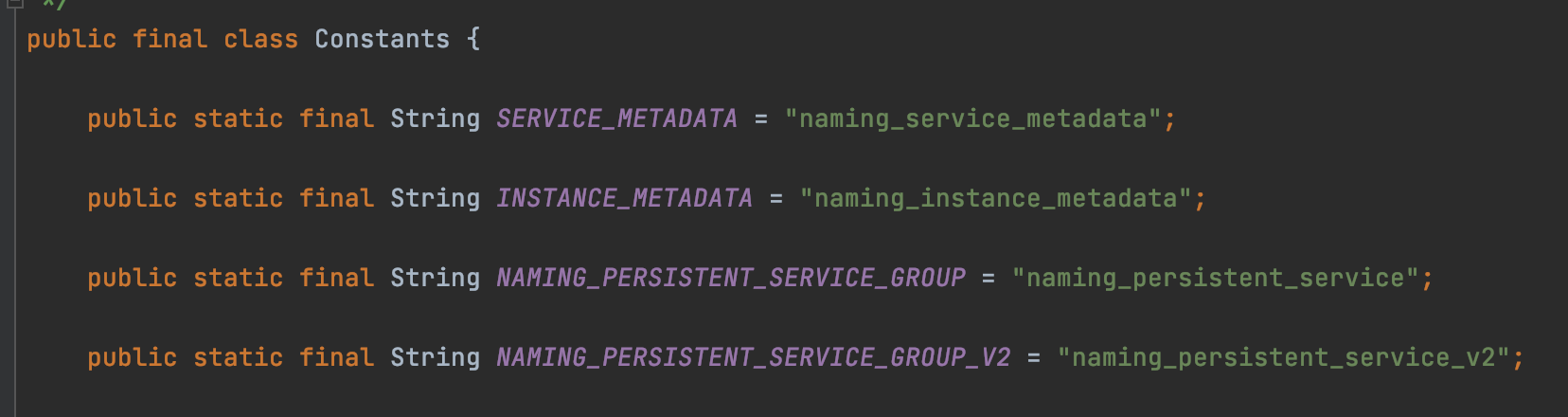Click the semicolon ending the INSTANCE_METADATA line
This screenshot has width=1568, height=417.
coord(1200,198)
